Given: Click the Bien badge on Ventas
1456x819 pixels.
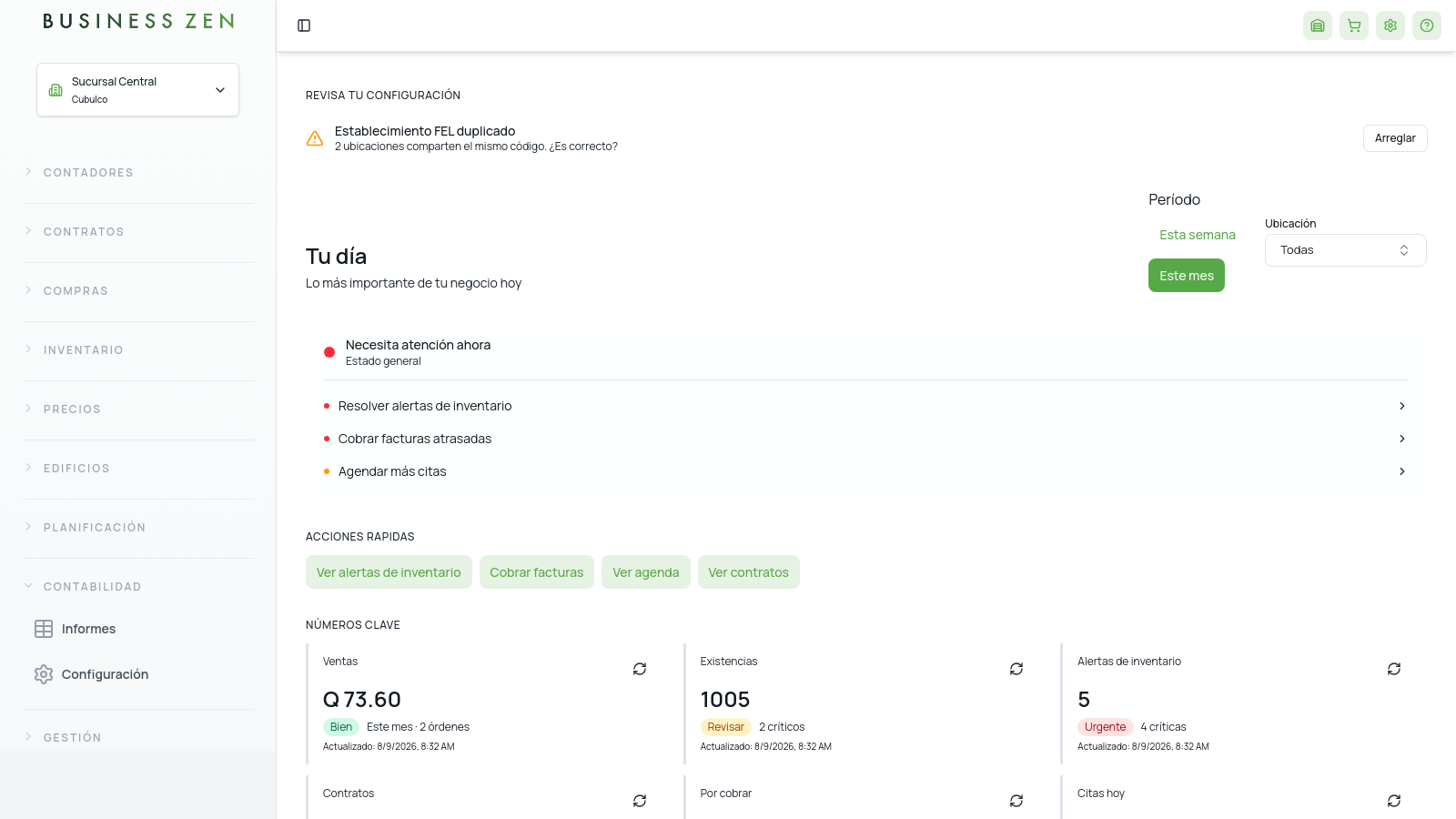Looking at the screenshot, I should point(341,727).
